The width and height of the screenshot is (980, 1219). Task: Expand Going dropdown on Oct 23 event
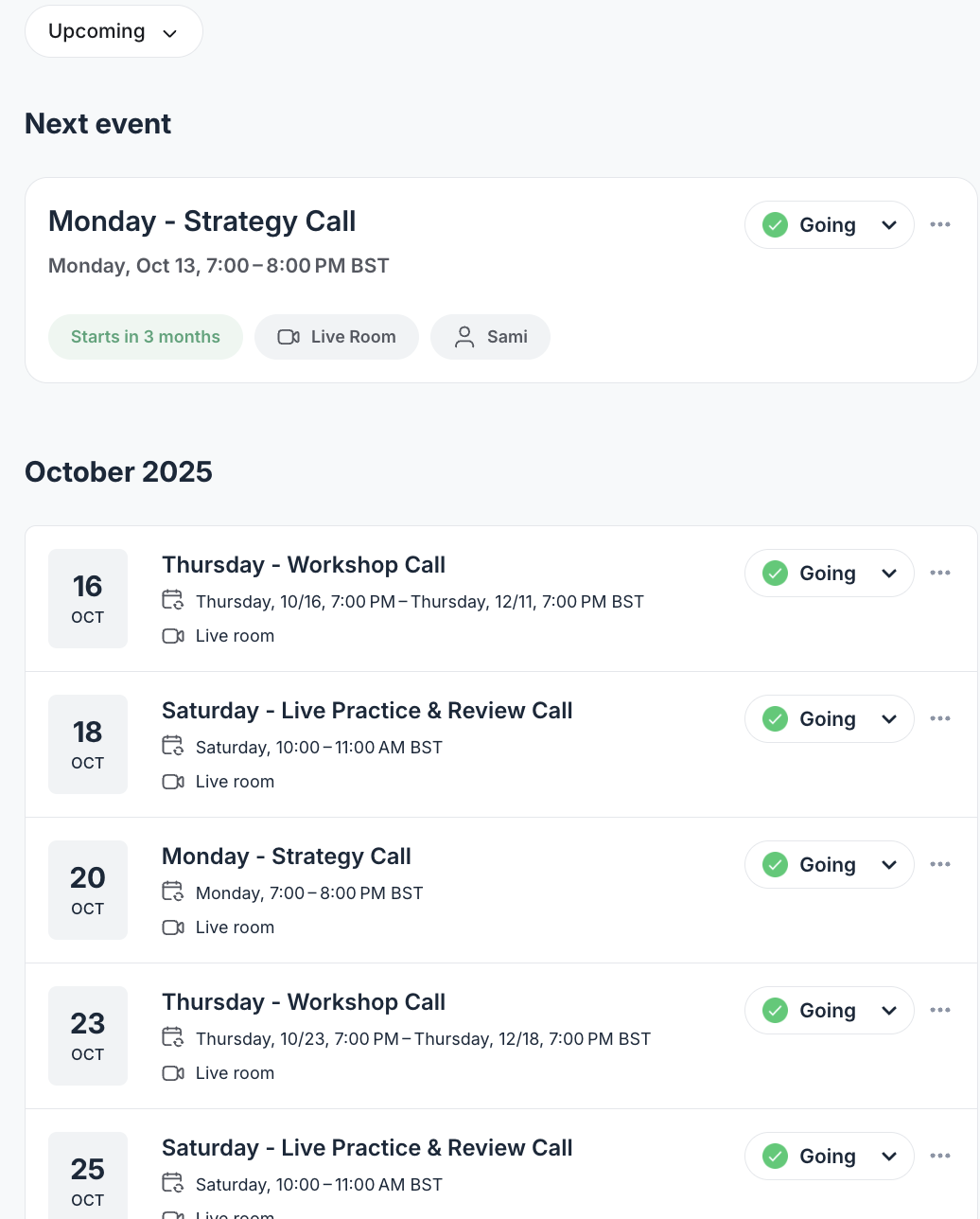coord(889,1011)
